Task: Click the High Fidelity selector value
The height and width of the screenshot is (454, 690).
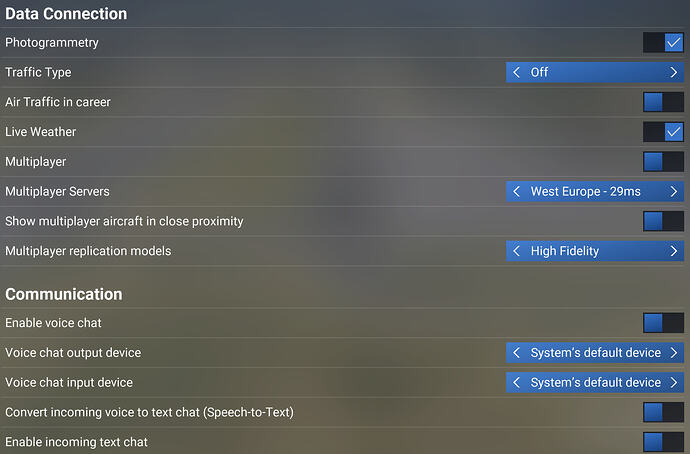Action: coord(565,251)
